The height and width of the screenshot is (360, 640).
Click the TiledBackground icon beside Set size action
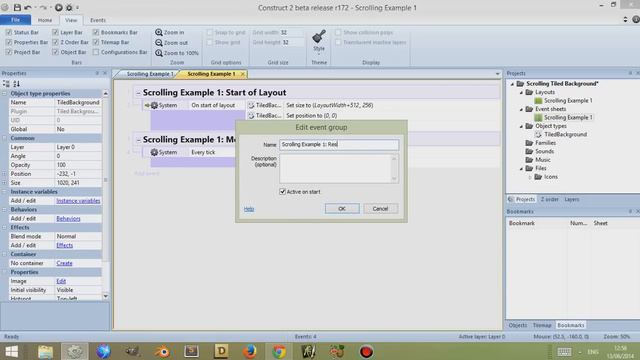click(x=251, y=105)
